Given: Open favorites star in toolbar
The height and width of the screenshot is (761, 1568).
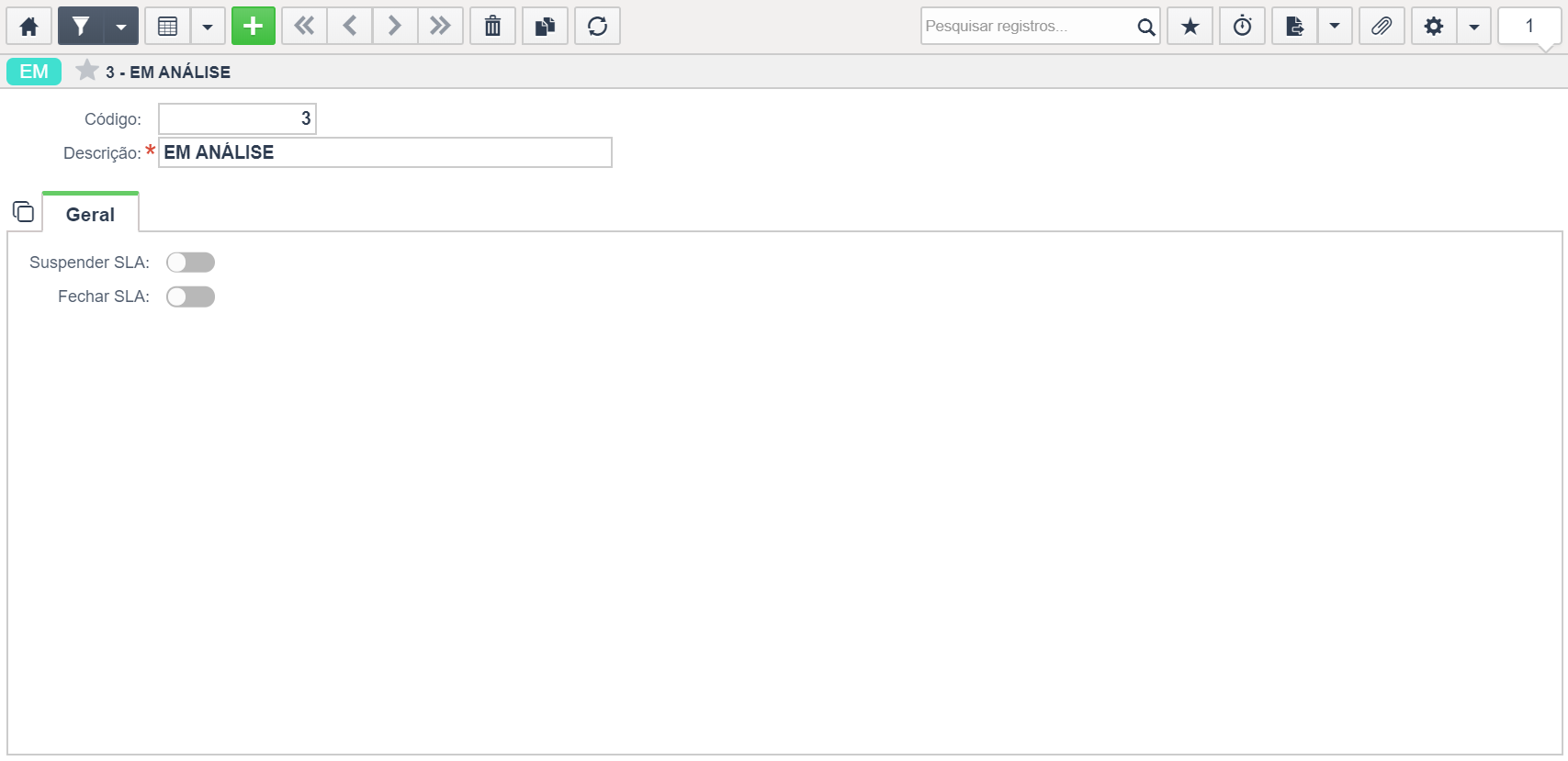Looking at the screenshot, I should [1190, 26].
